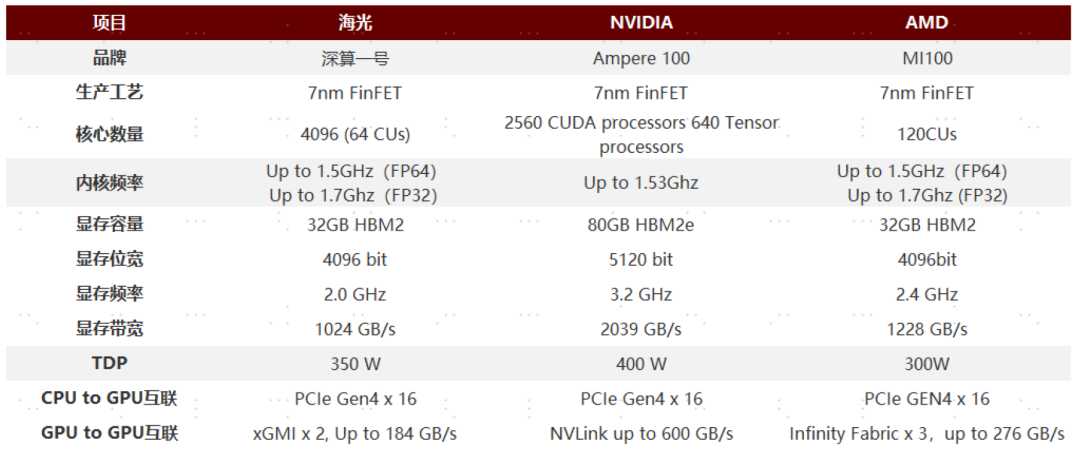
Task: Click the 项目 header cell
Action: pyautogui.click(x=110, y=22)
